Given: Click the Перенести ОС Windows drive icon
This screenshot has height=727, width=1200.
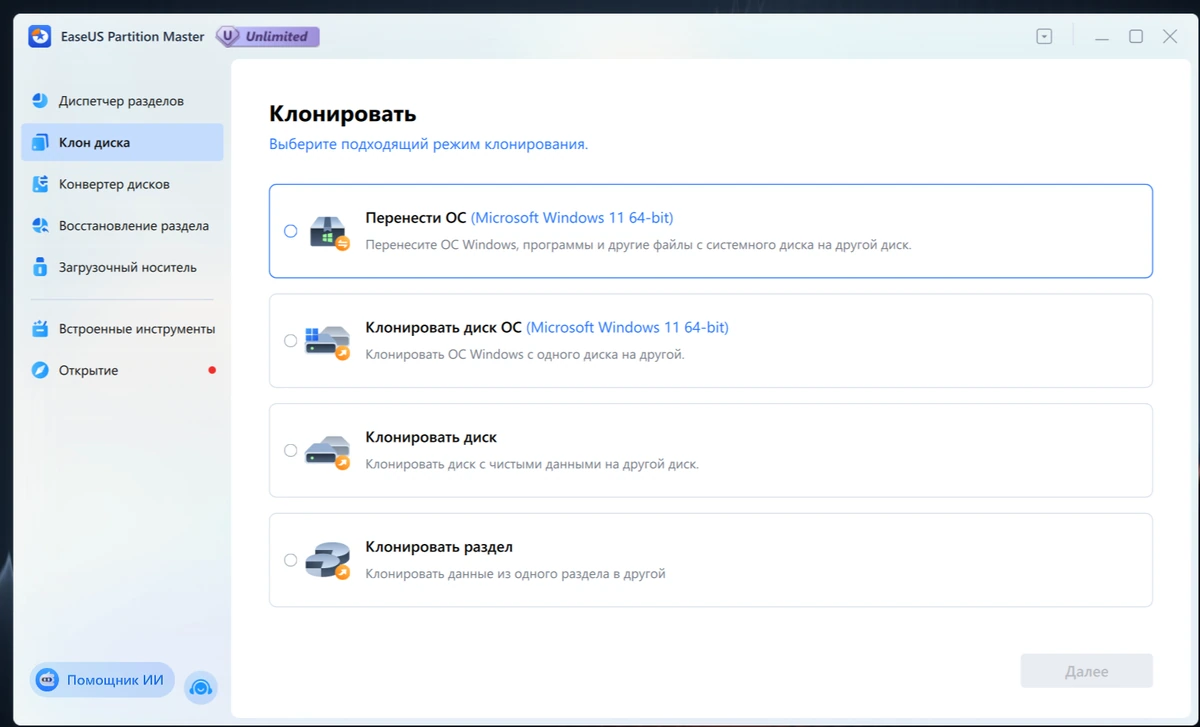Looking at the screenshot, I should click(x=329, y=232).
